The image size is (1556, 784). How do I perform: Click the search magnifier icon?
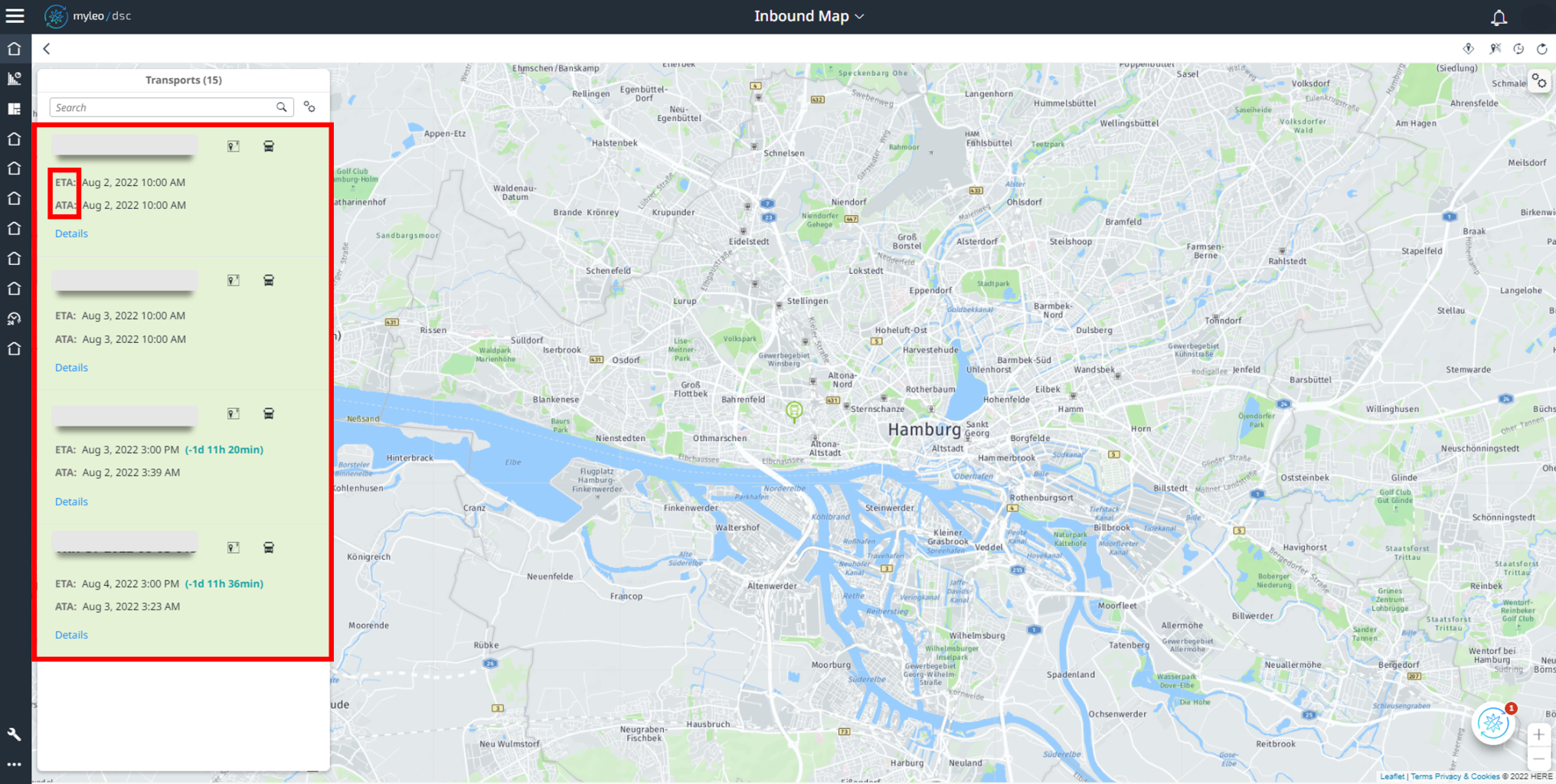coord(282,107)
